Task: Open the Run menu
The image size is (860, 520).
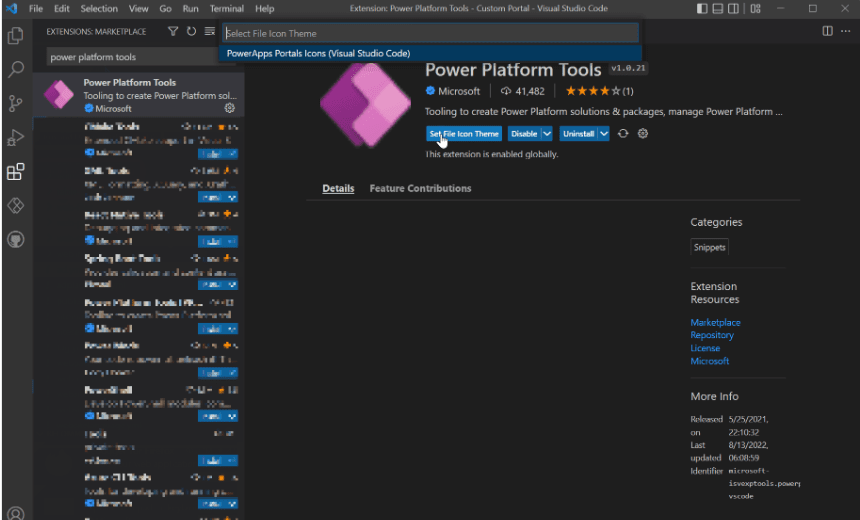Action: tap(190, 8)
